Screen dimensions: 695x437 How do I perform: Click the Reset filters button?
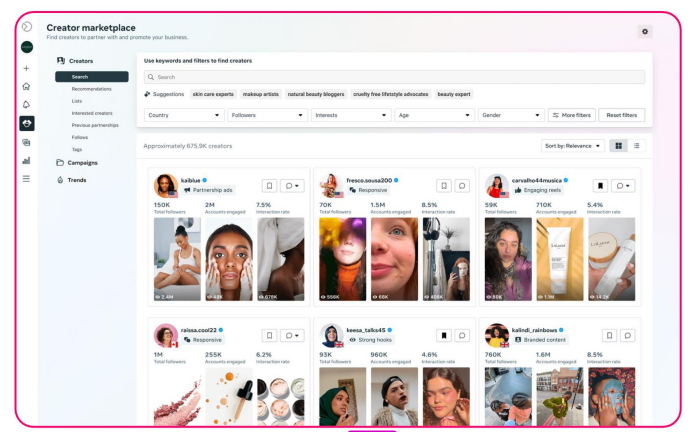621,115
